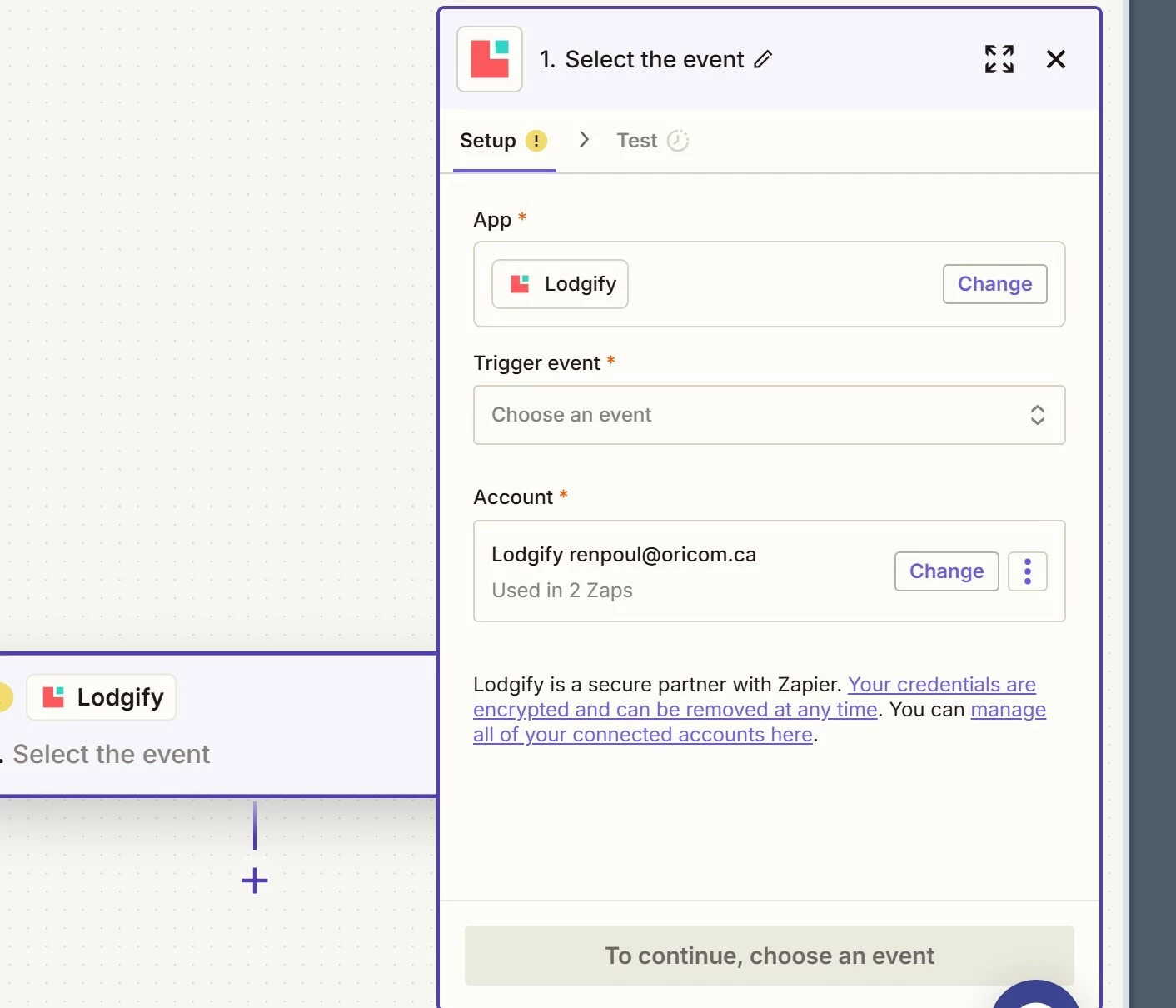Change the connected Lodgify account
Image resolution: width=1176 pixels, height=1008 pixels.
click(946, 571)
